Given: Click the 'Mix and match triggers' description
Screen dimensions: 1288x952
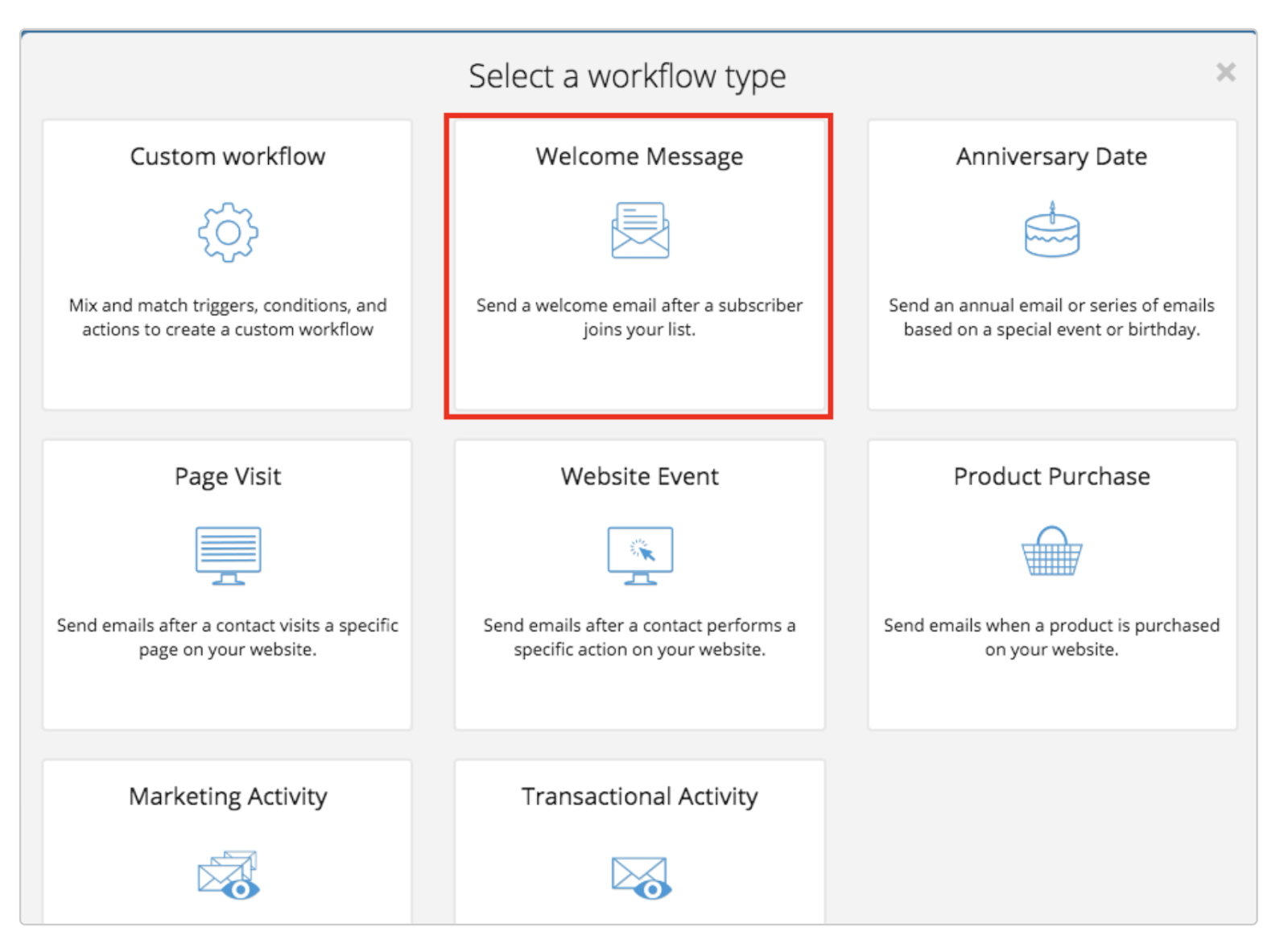Looking at the screenshot, I should [228, 317].
